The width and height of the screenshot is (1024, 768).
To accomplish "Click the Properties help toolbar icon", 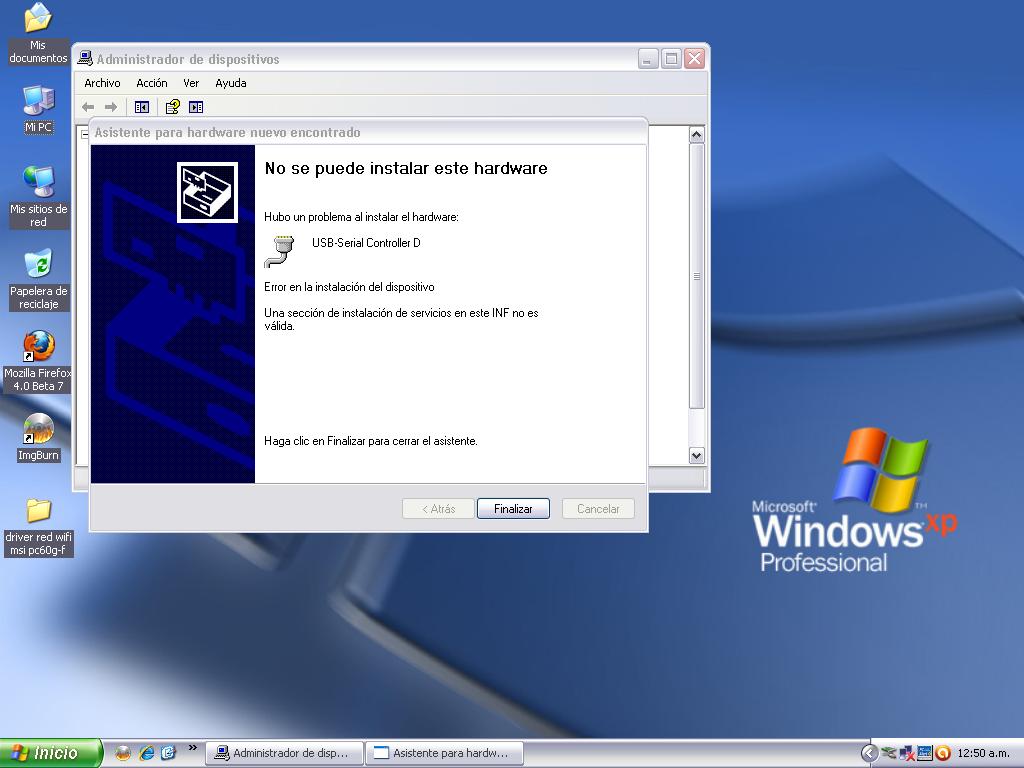I will [x=172, y=107].
